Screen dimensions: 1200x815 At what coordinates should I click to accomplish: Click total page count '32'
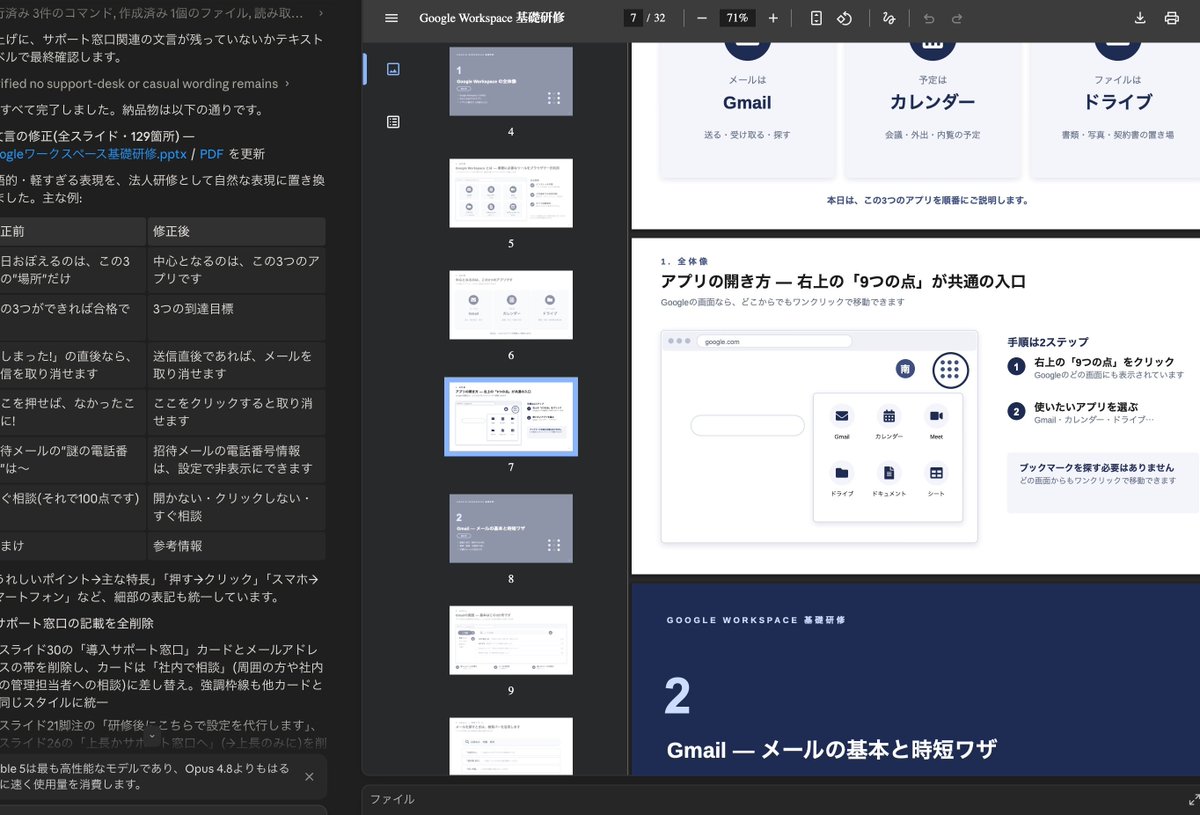pos(659,18)
